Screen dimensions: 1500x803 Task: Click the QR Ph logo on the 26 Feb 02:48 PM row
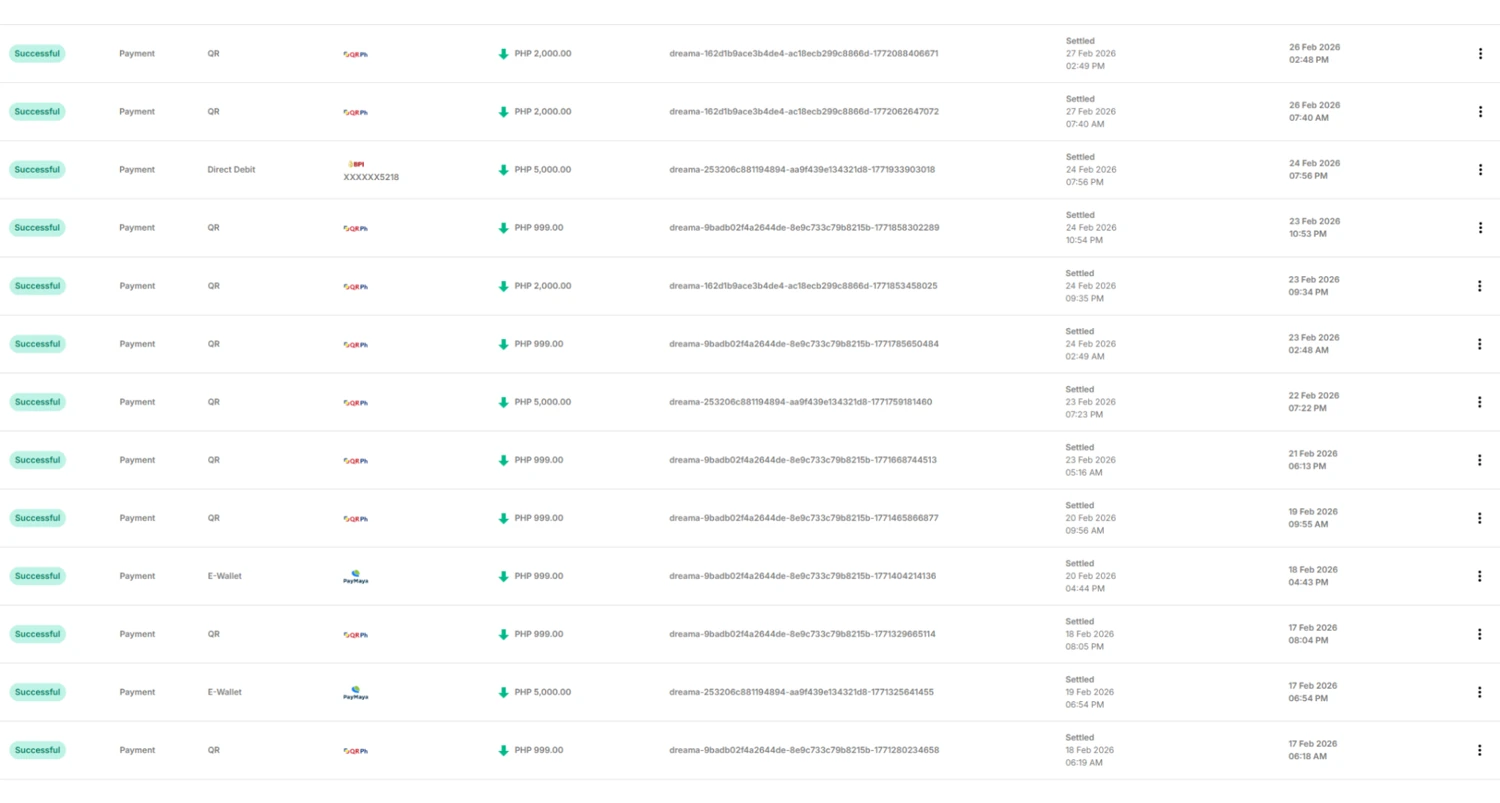tap(355, 54)
